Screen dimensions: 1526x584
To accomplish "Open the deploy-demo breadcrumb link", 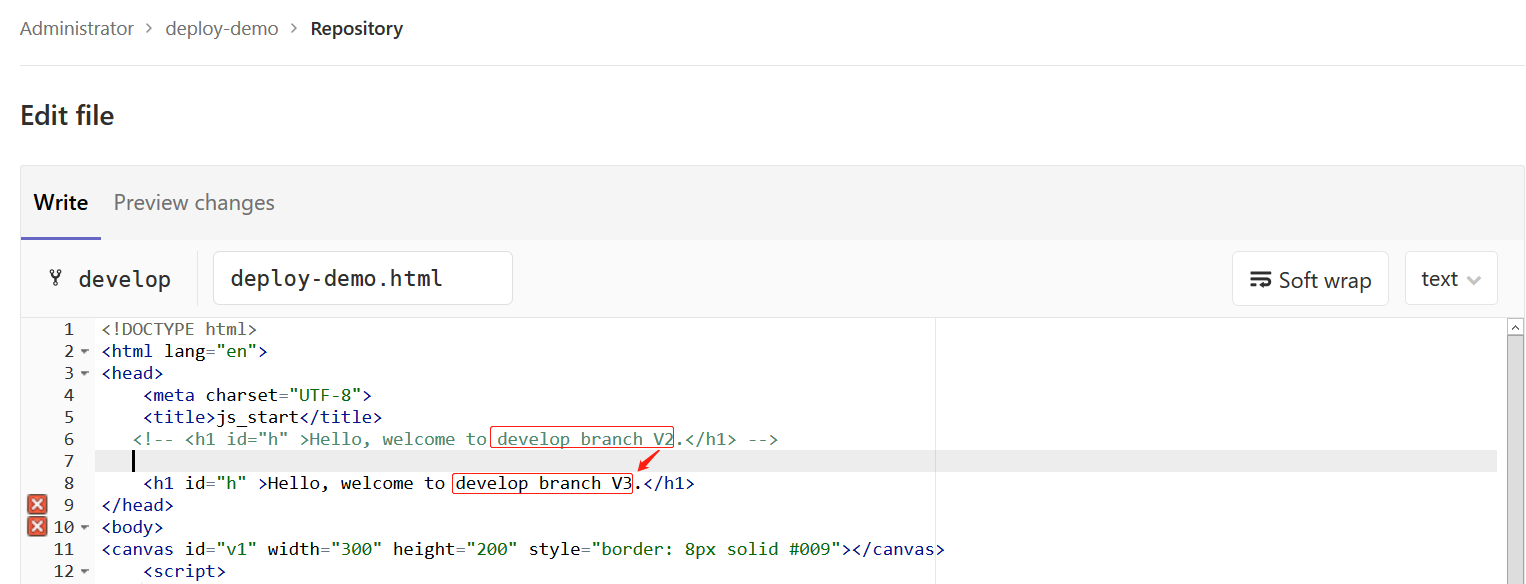I will 222,29.
